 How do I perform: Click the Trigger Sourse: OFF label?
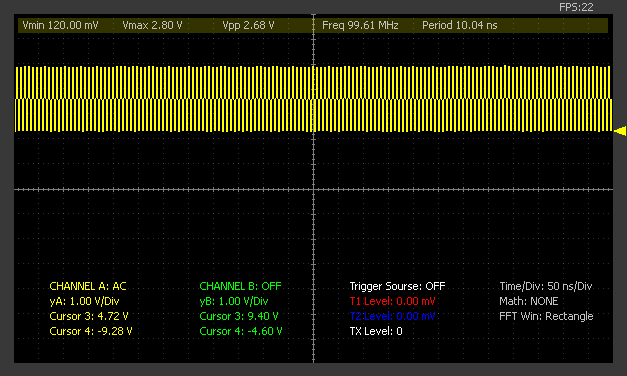pyautogui.click(x=397, y=286)
